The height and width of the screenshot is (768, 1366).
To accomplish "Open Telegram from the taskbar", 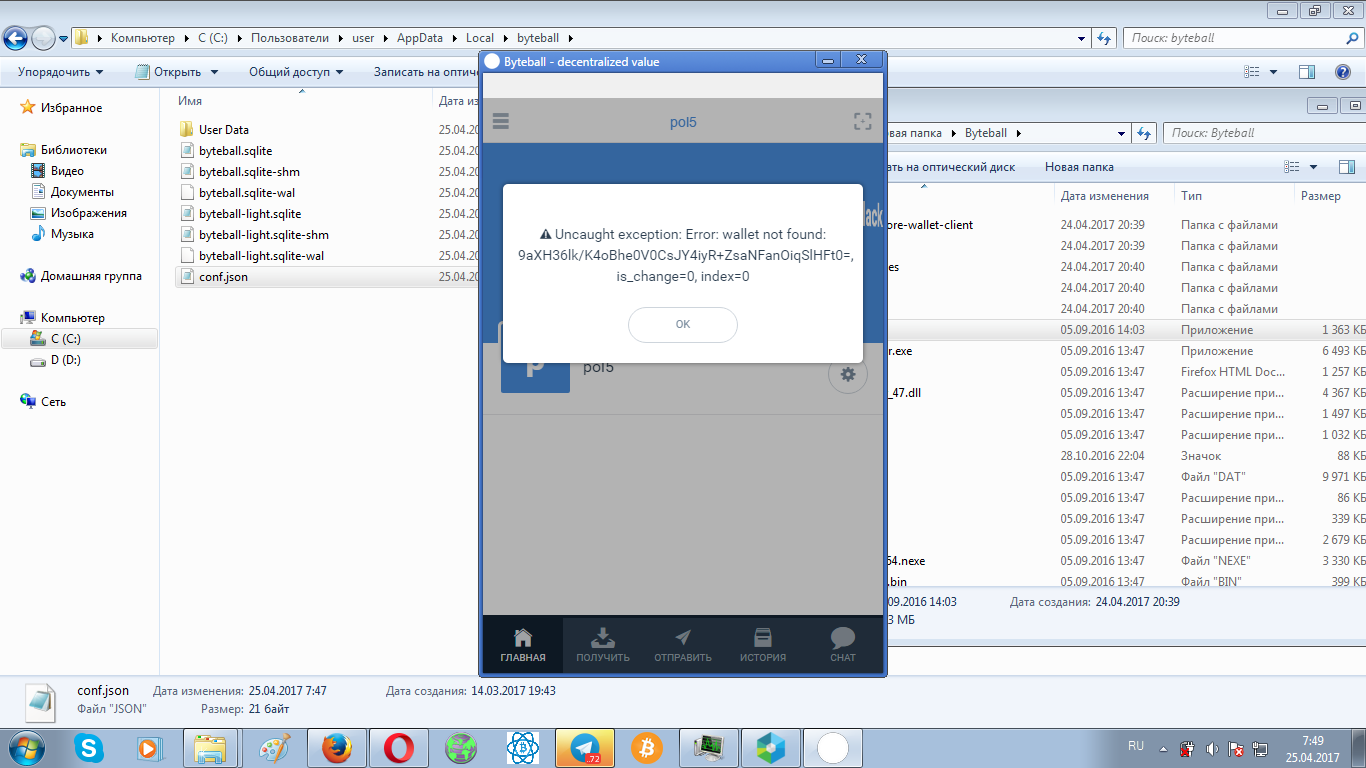I will click(x=585, y=747).
